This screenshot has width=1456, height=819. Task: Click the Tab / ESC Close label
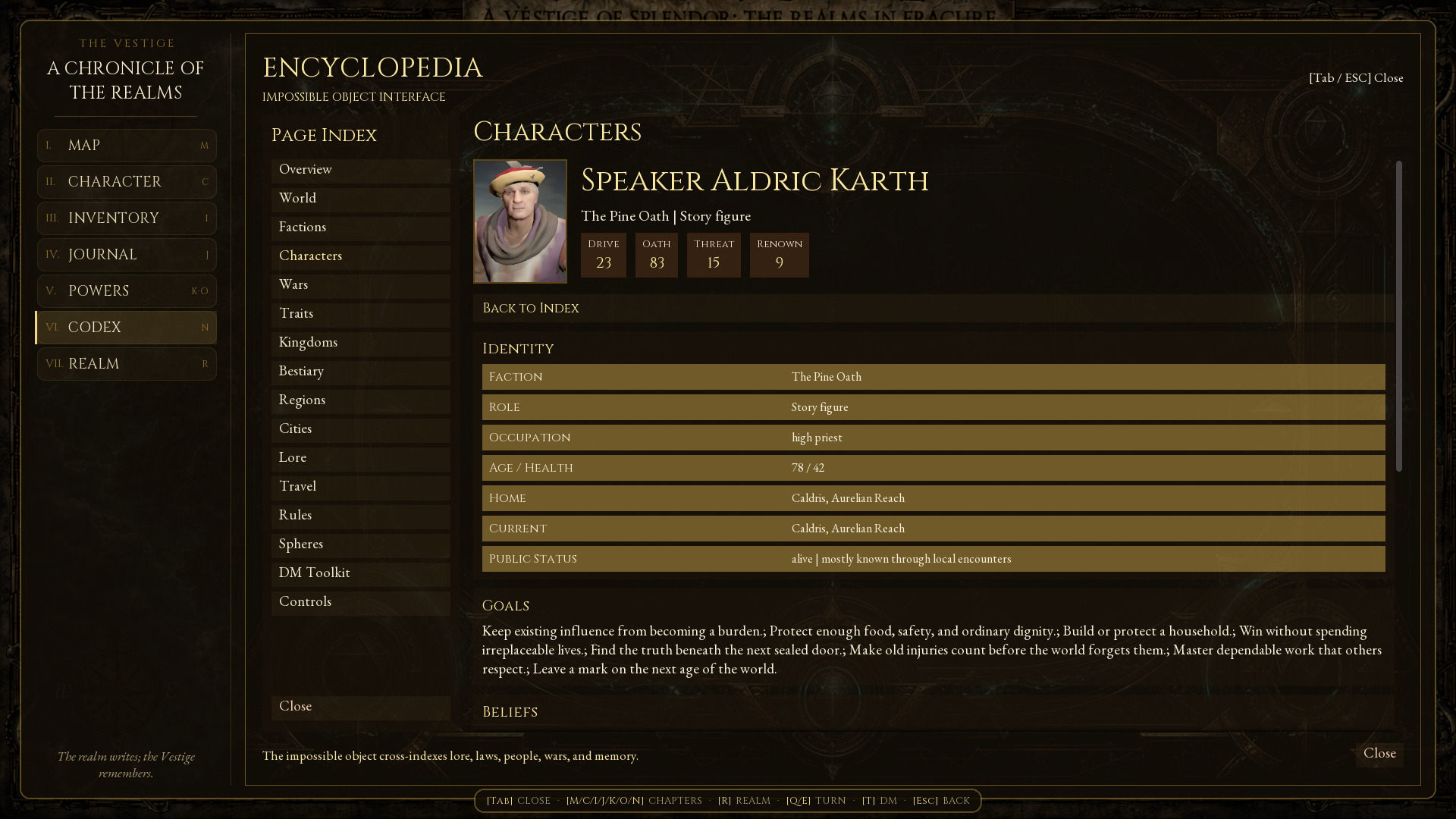[x=1356, y=78]
